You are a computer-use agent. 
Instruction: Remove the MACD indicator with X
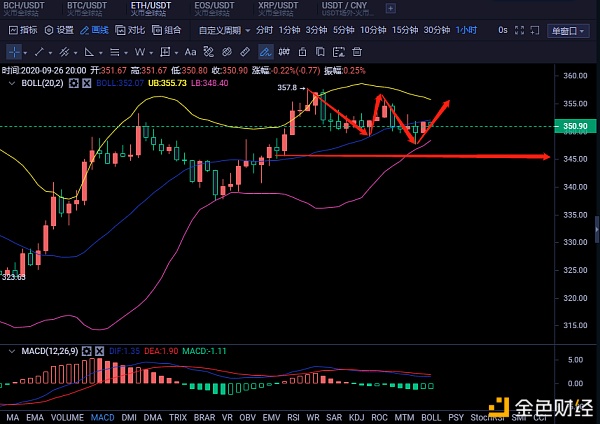(99, 351)
